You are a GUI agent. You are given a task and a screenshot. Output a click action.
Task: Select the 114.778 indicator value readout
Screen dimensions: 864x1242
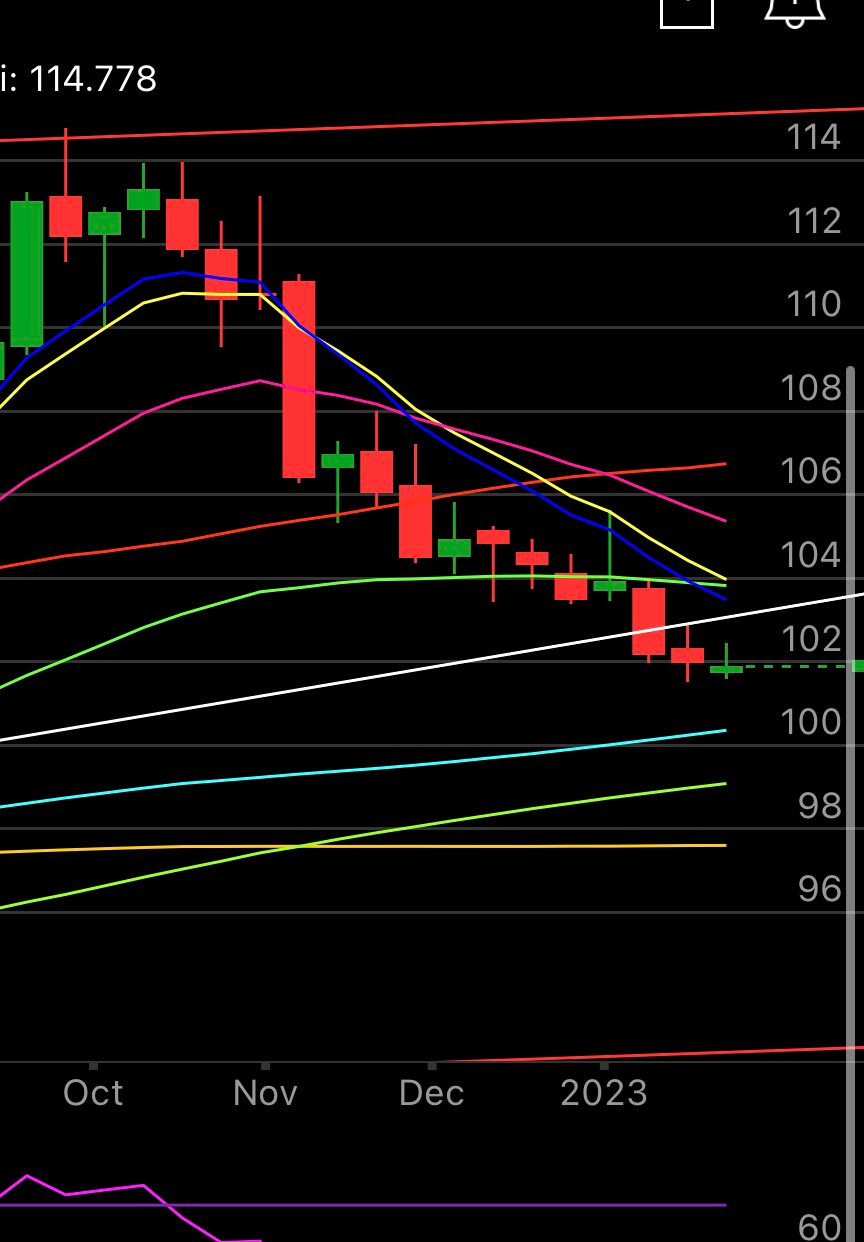tap(92, 79)
